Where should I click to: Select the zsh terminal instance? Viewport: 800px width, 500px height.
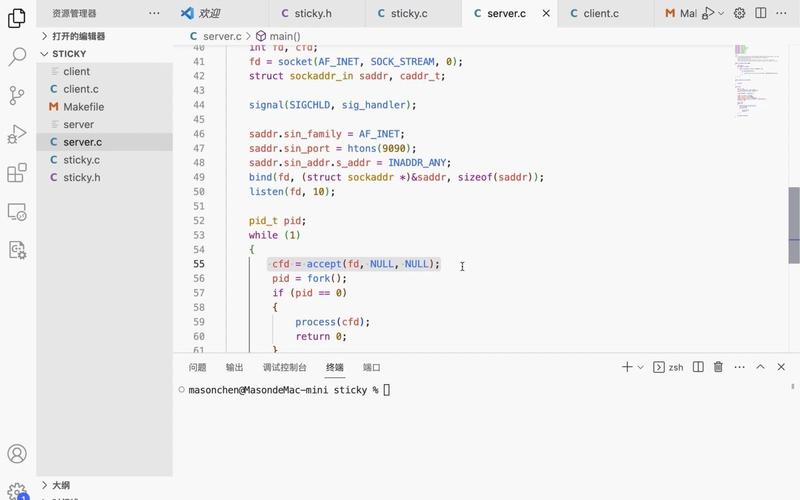point(668,367)
